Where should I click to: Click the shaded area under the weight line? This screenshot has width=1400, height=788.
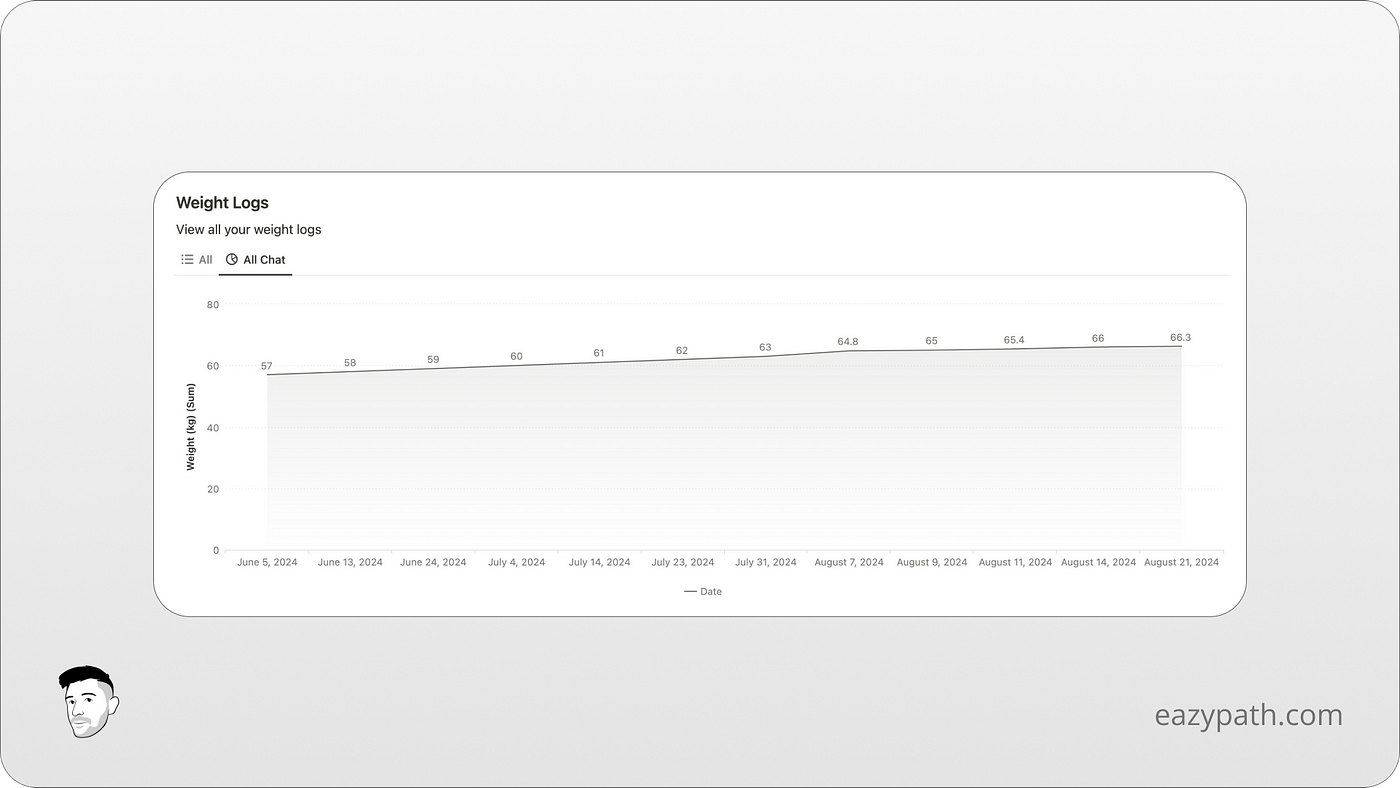point(700,460)
